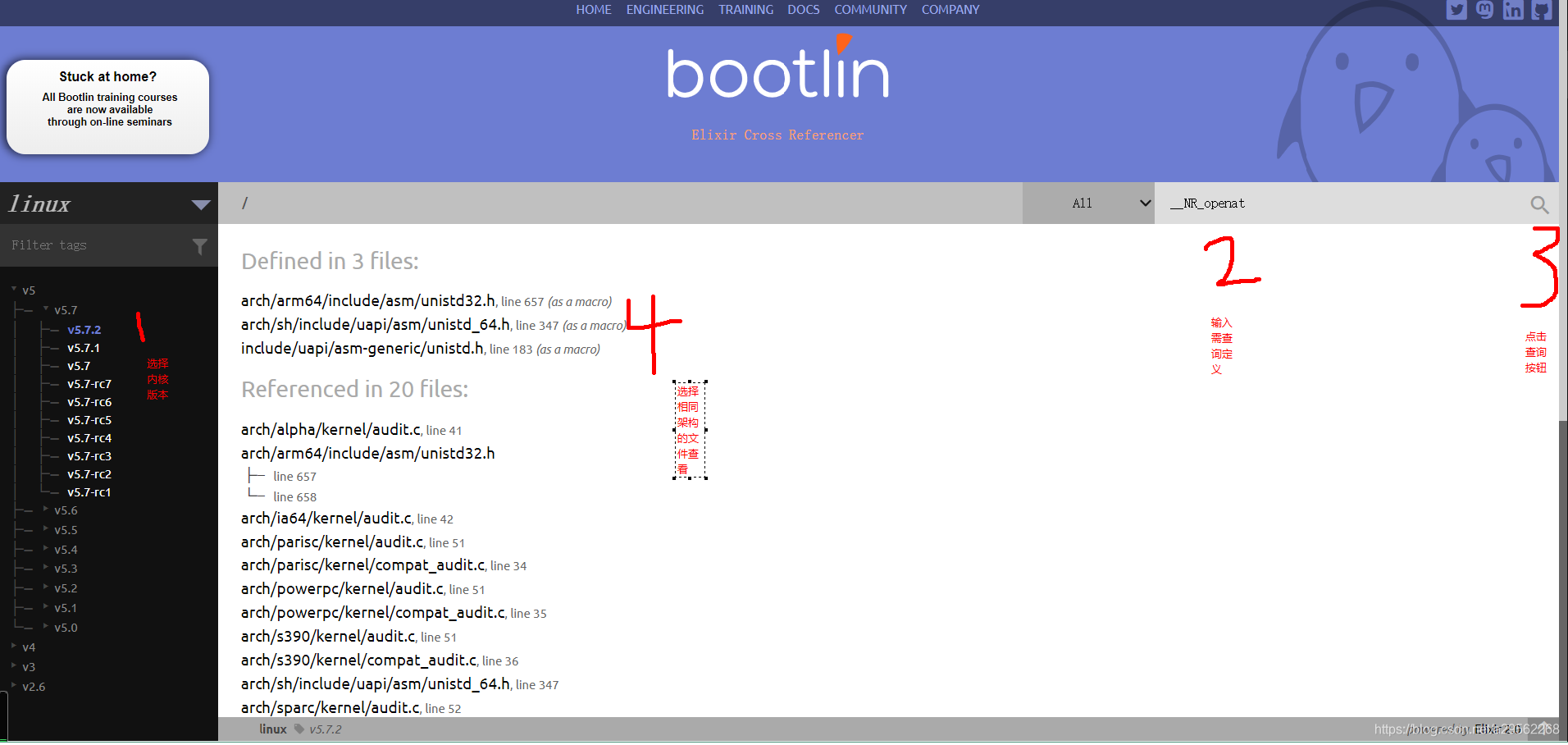Open arch/sparc/kernel/audit.c reference
The image size is (1568, 745).
(x=330, y=708)
